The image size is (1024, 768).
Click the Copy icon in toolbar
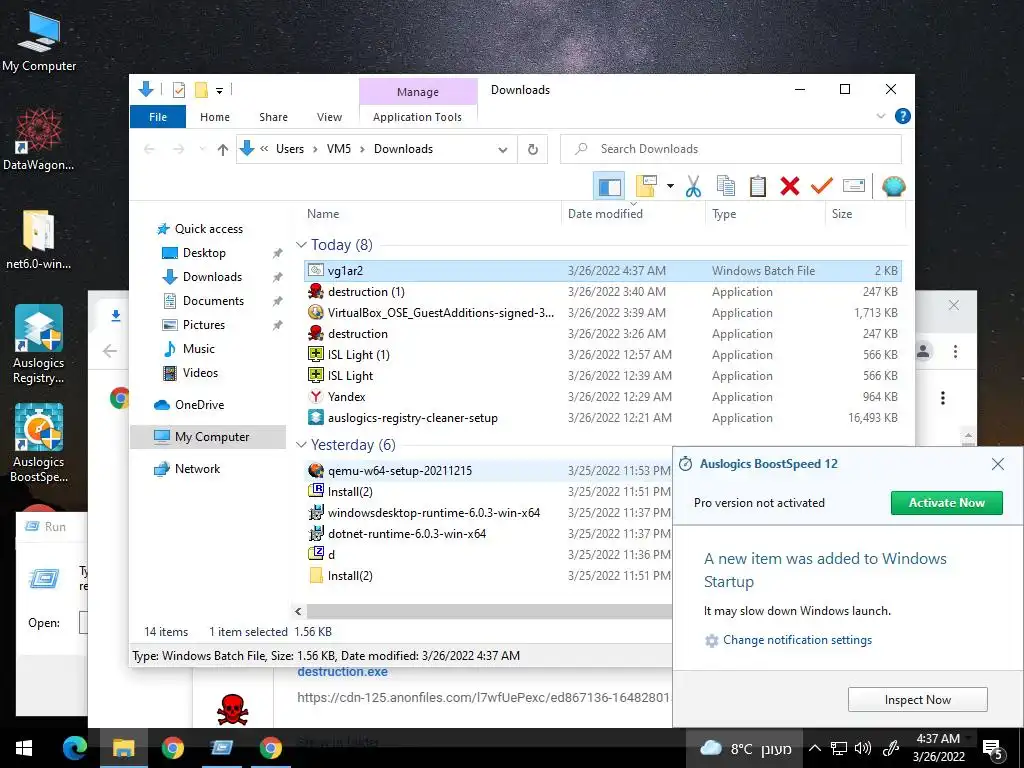tap(726, 187)
